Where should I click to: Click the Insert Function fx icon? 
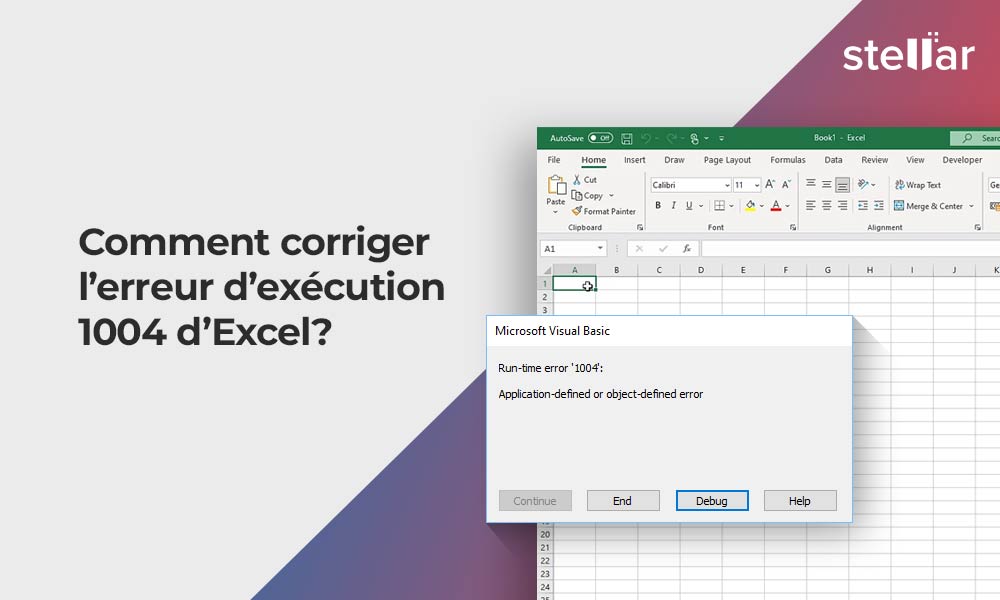pyautogui.click(x=686, y=249)
